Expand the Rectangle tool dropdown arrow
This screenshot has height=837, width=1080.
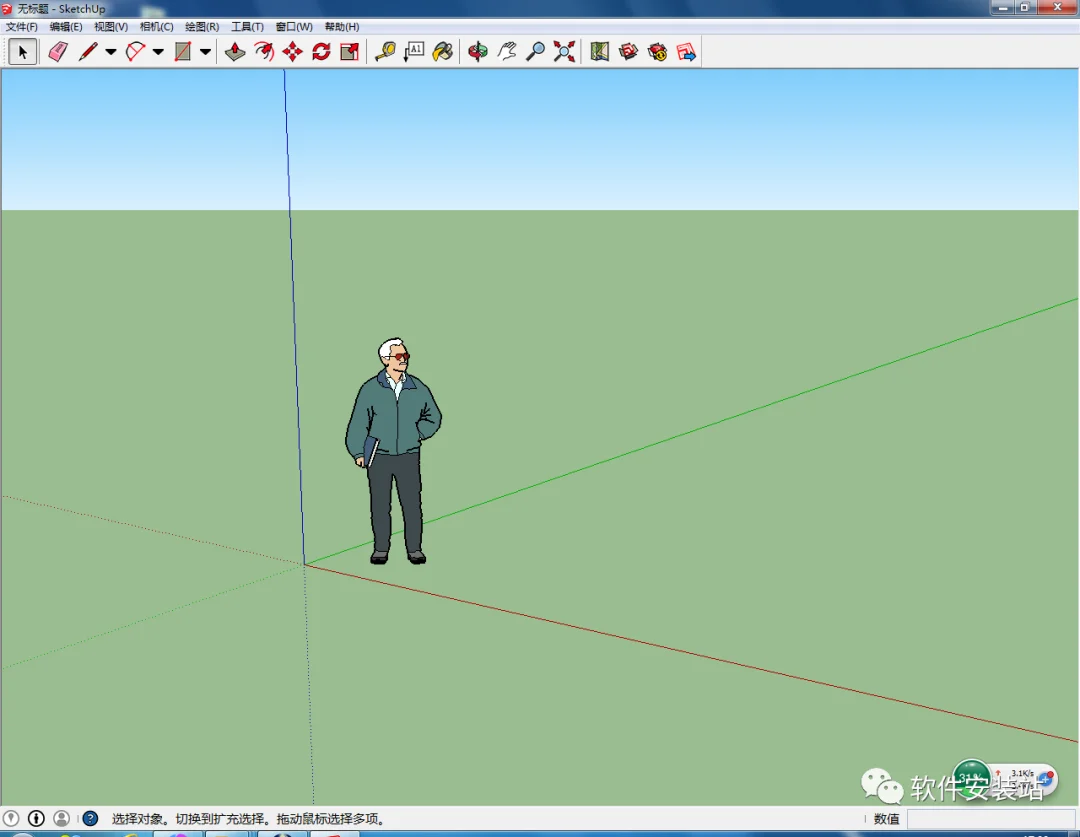tap(205, 52)
